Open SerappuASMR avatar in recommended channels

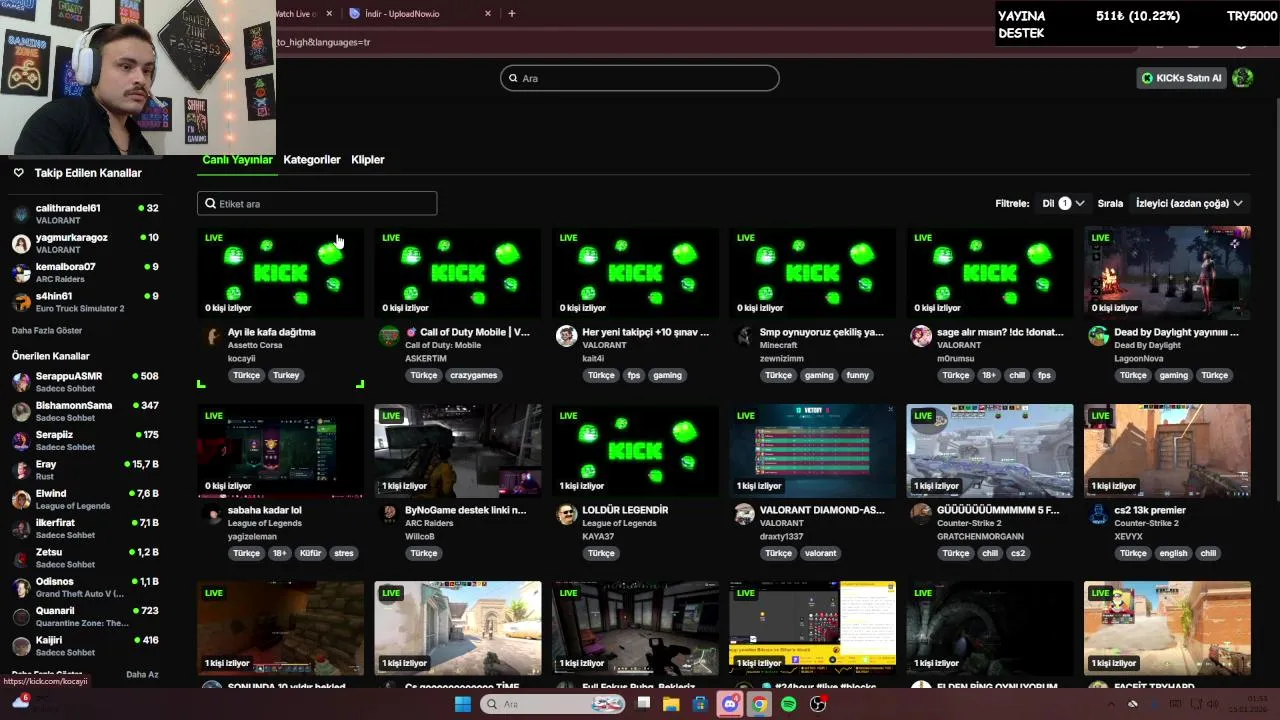(x=21, y=382)
